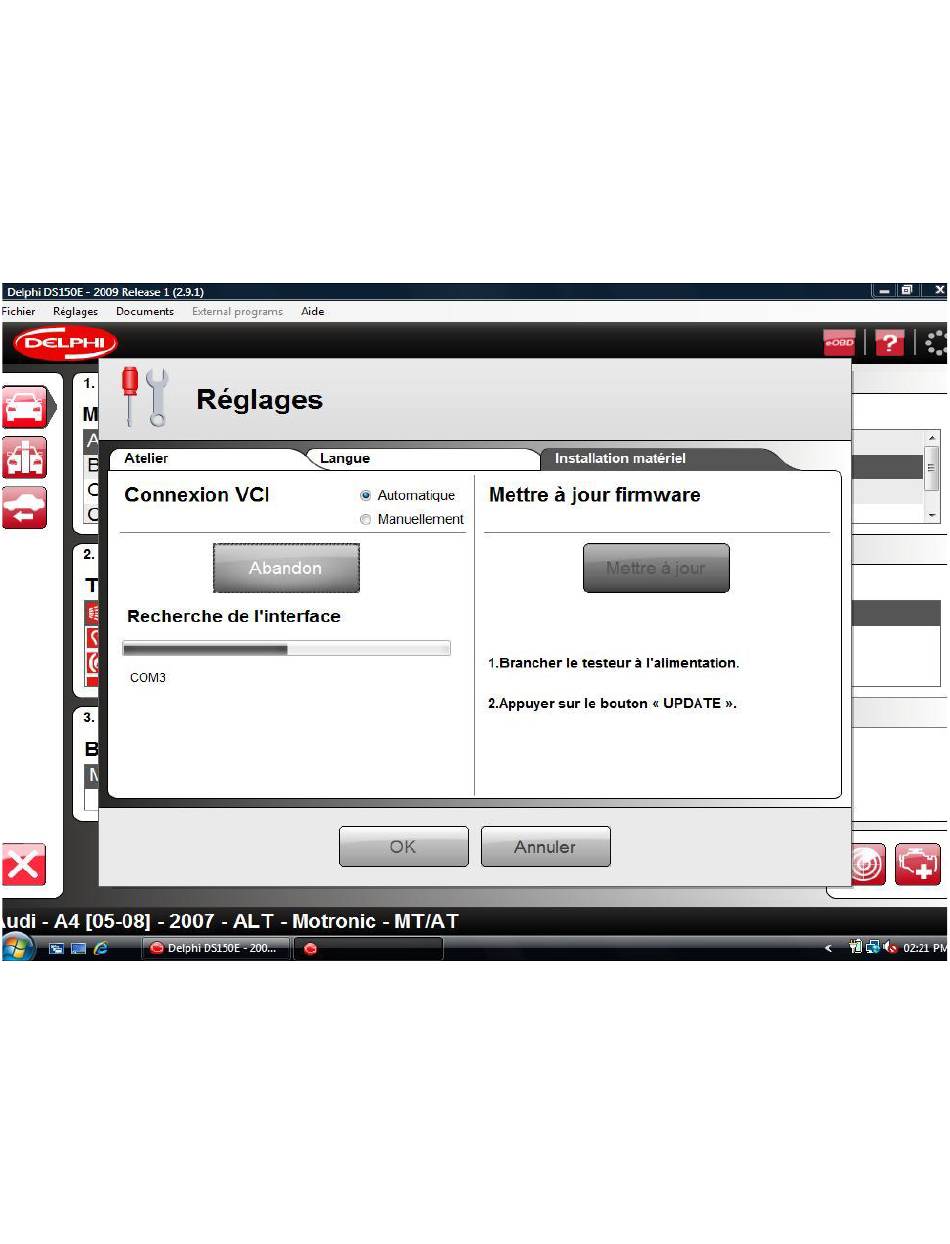Click the "Recherche de l'interface" label
Viewport: 950px width, 1244px height.
click(x=234, y=616)
